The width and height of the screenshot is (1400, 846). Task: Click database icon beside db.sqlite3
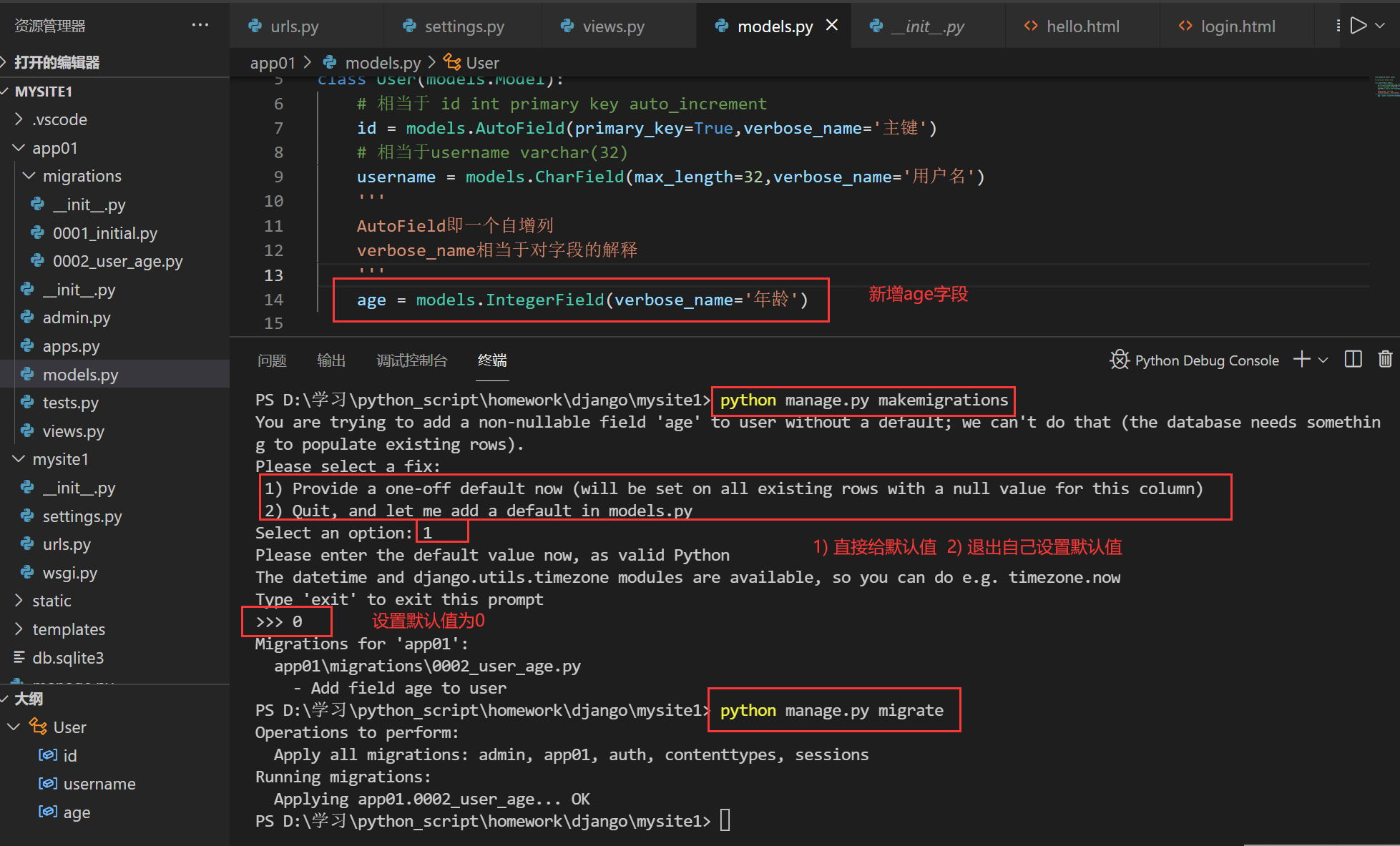point(19,656)
